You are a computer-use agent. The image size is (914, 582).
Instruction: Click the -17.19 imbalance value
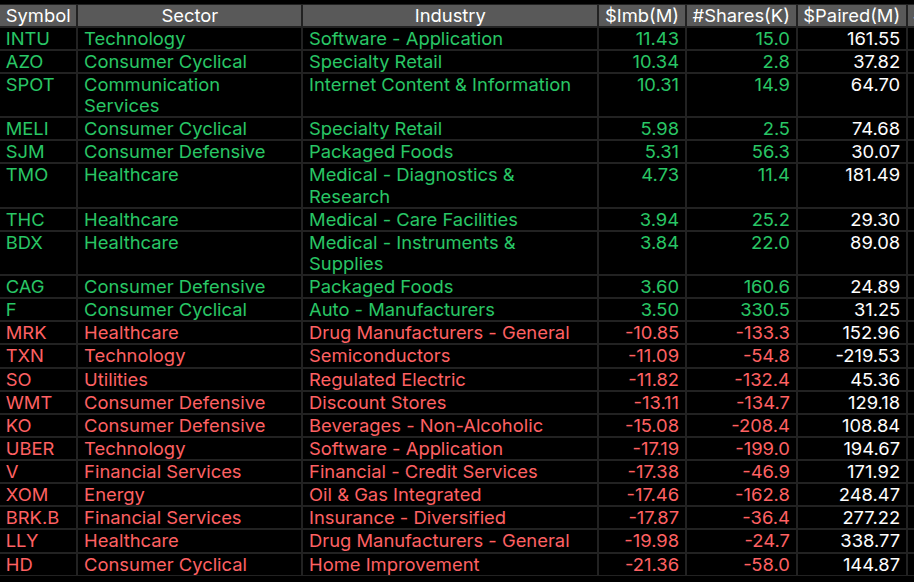click(656, 448)
